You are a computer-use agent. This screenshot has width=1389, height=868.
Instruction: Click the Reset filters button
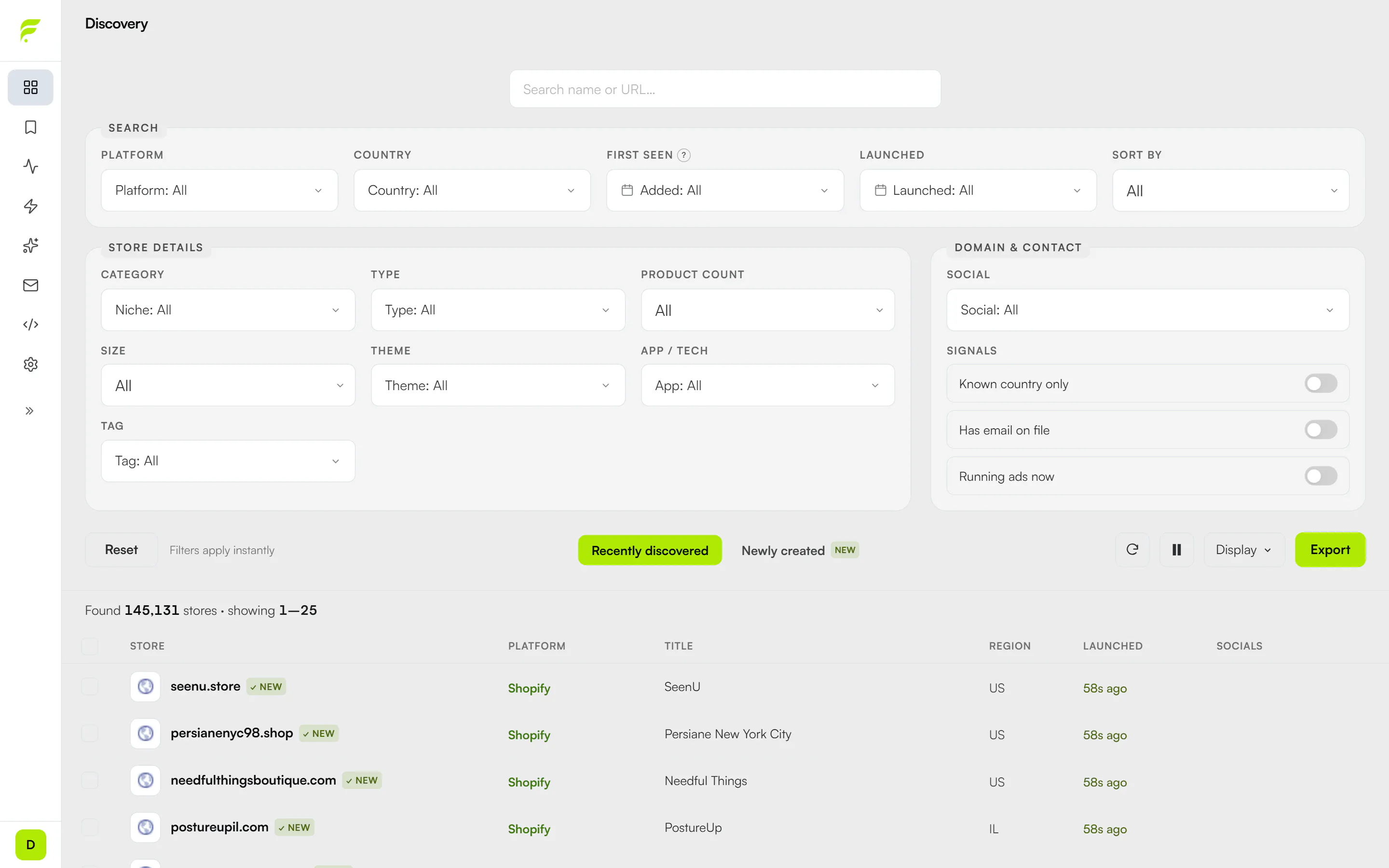pyautogui.click(x=121, y=549)
